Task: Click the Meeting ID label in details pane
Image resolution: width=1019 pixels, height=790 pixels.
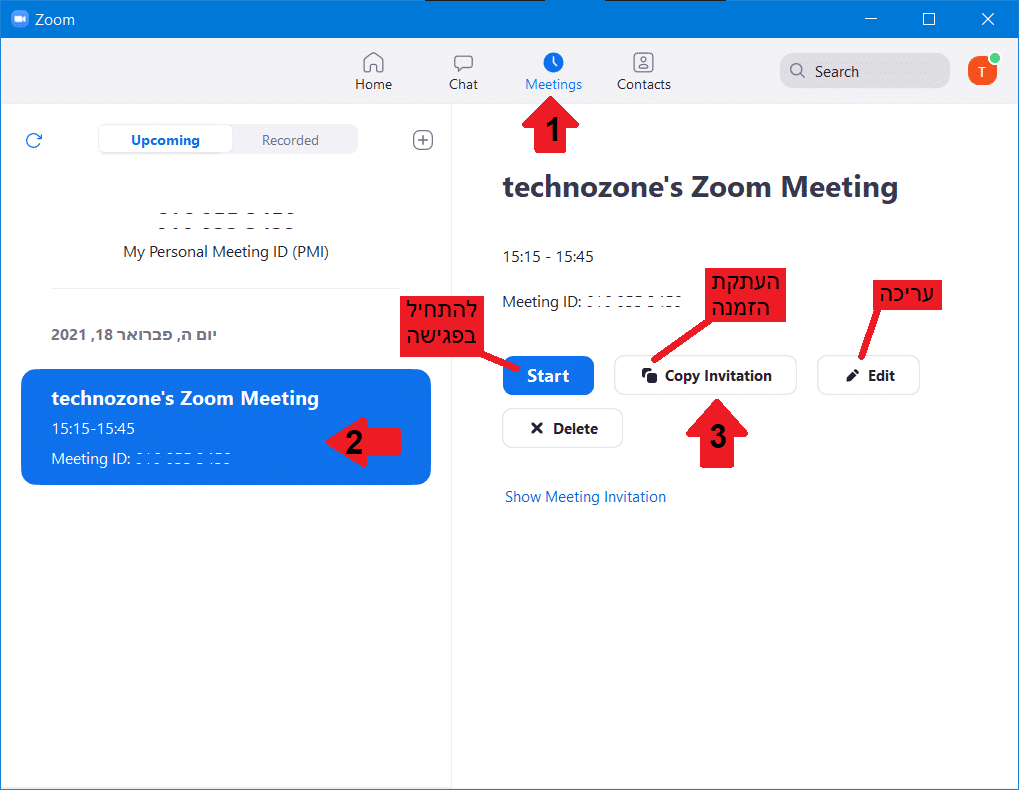Action: click(541, 302)
